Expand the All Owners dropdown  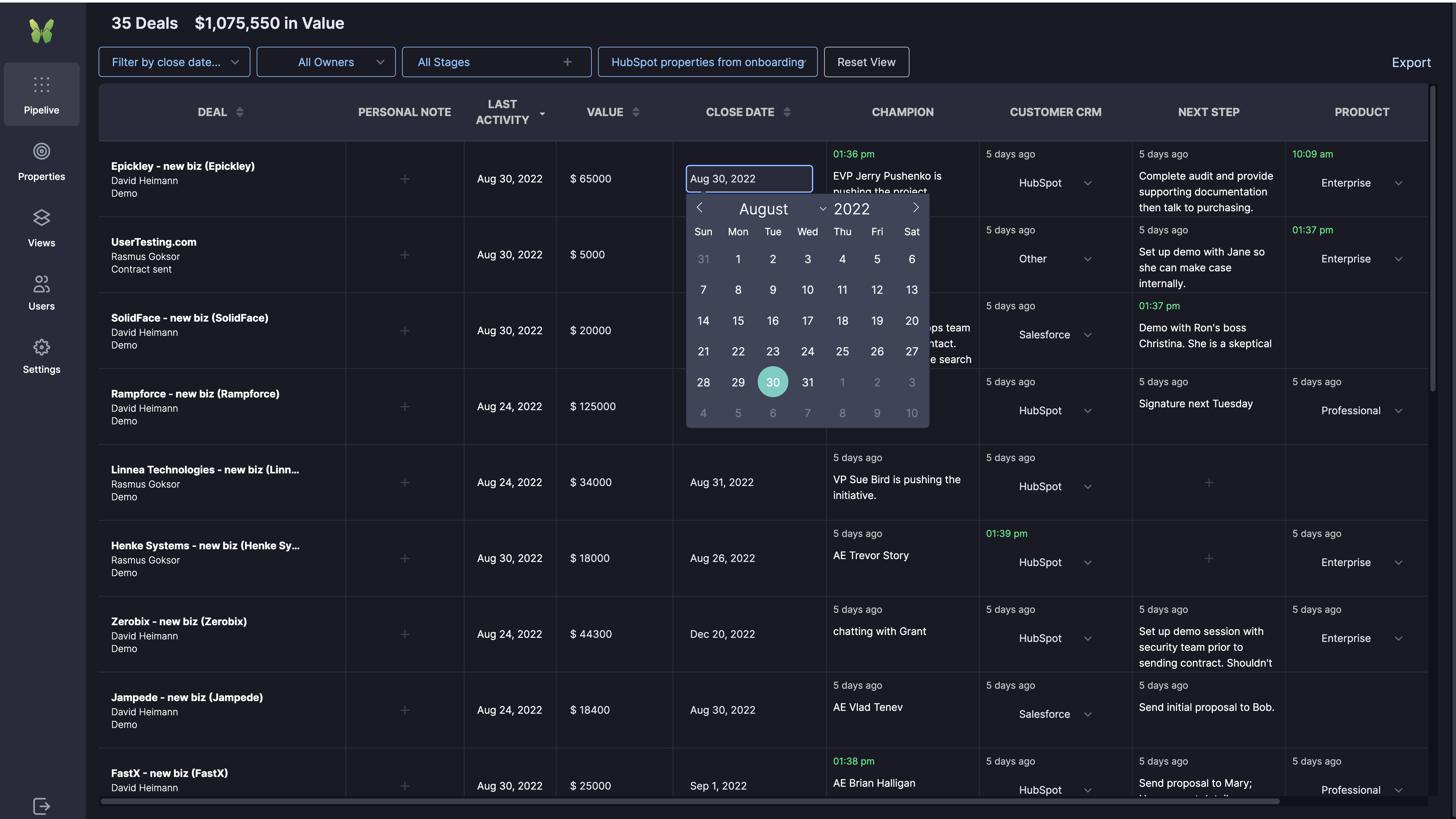(326, 62)
